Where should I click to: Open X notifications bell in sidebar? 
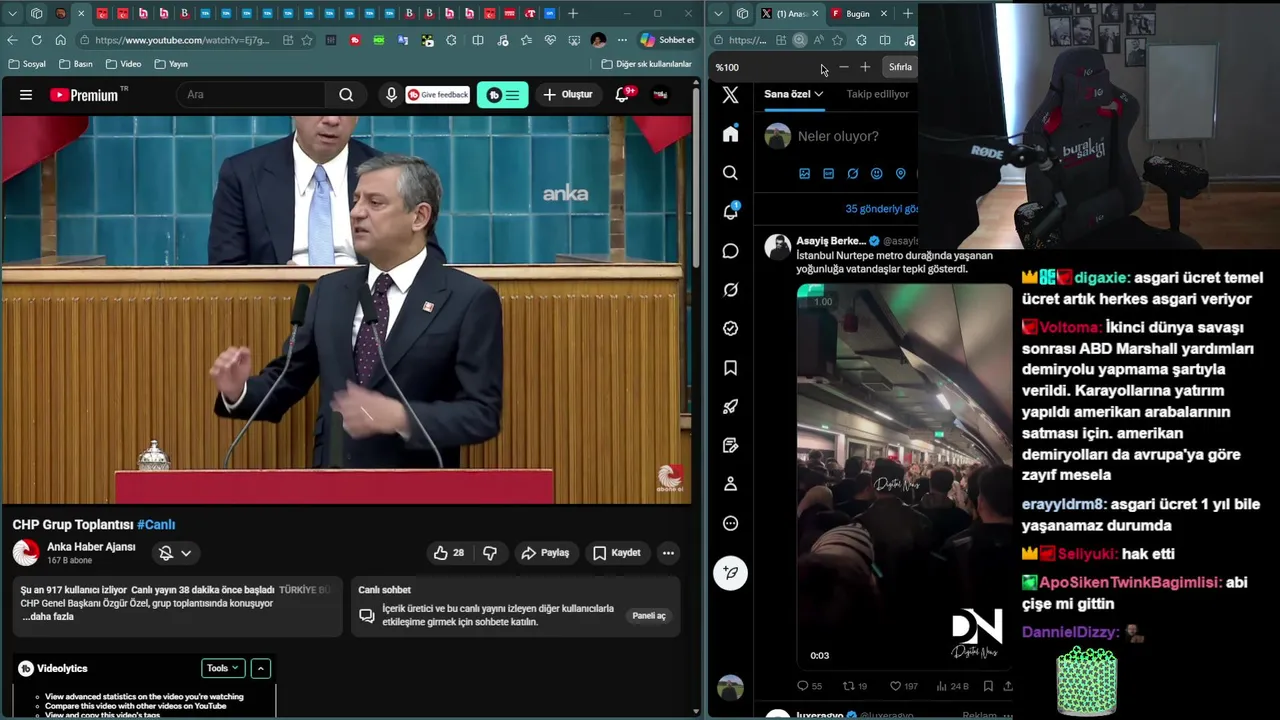point(731,212)
